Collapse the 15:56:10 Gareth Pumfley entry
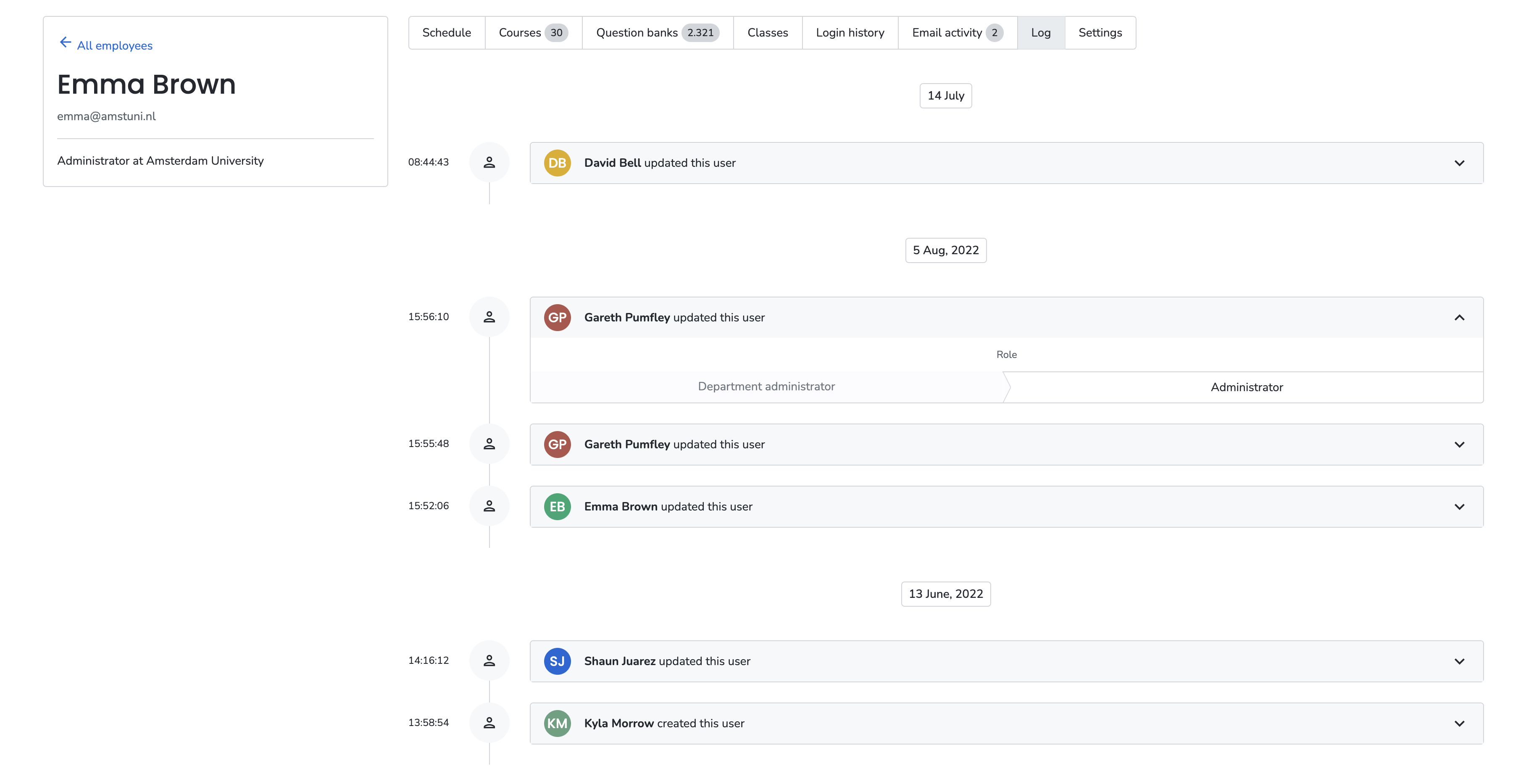 (1460, 318)
